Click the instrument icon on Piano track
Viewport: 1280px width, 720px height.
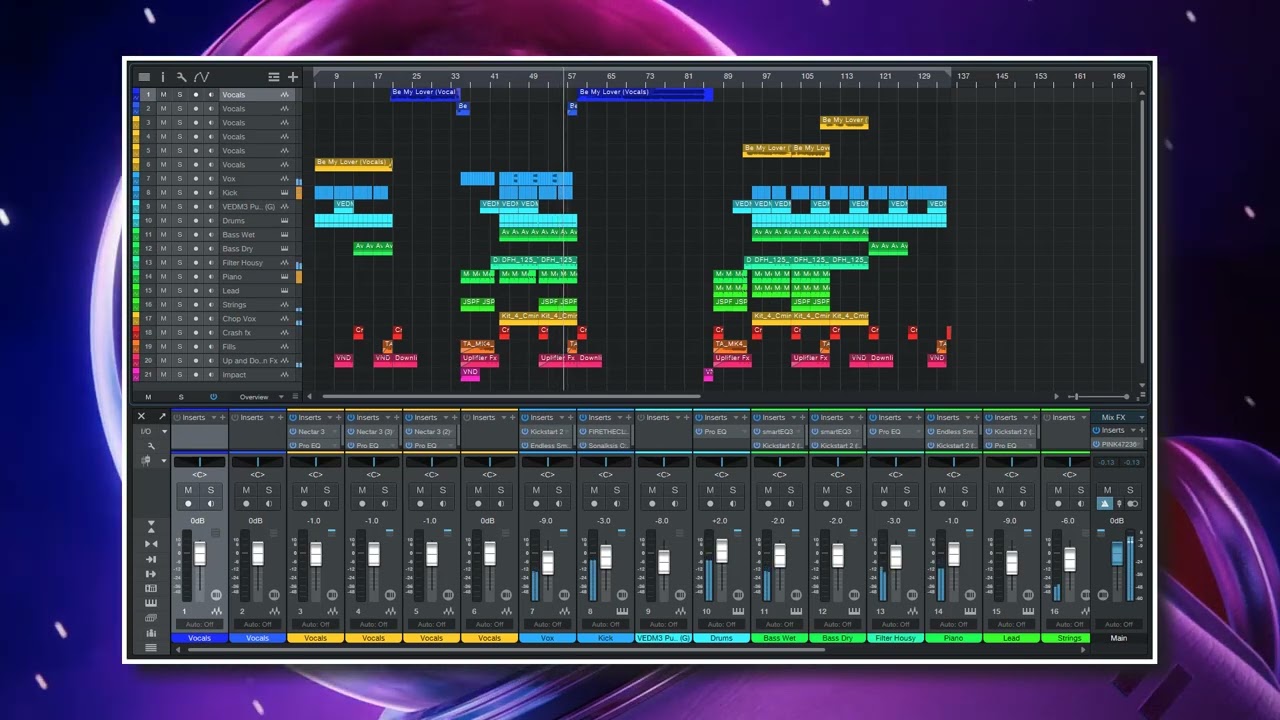click(285, 277)
